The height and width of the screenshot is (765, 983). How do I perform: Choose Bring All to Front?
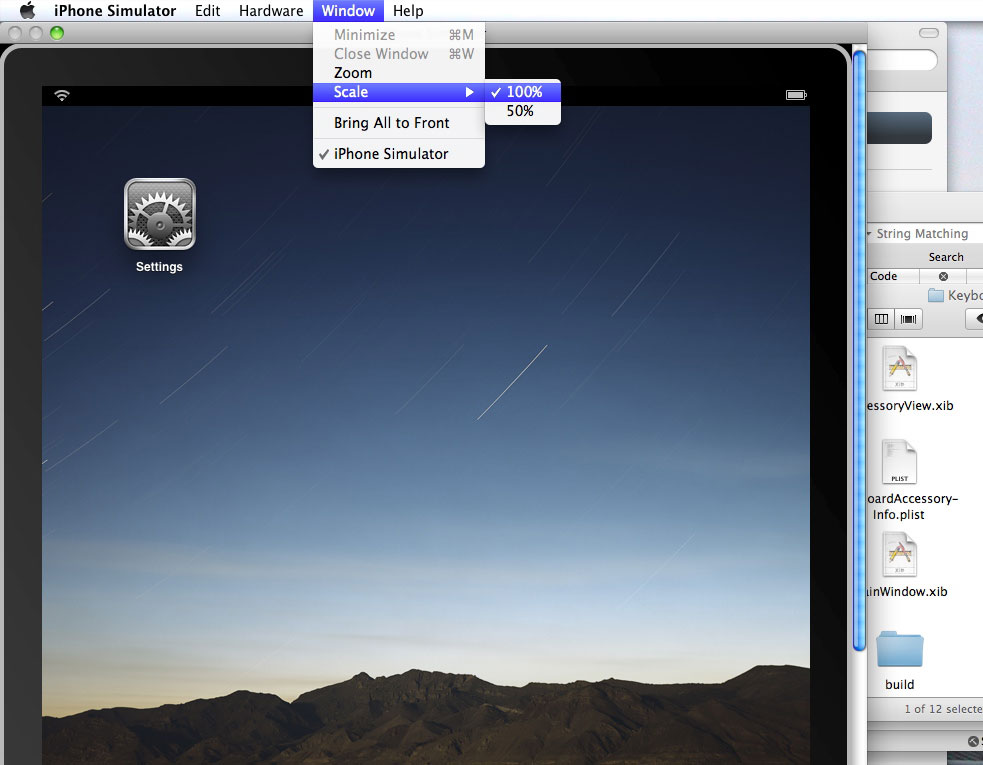399,123
